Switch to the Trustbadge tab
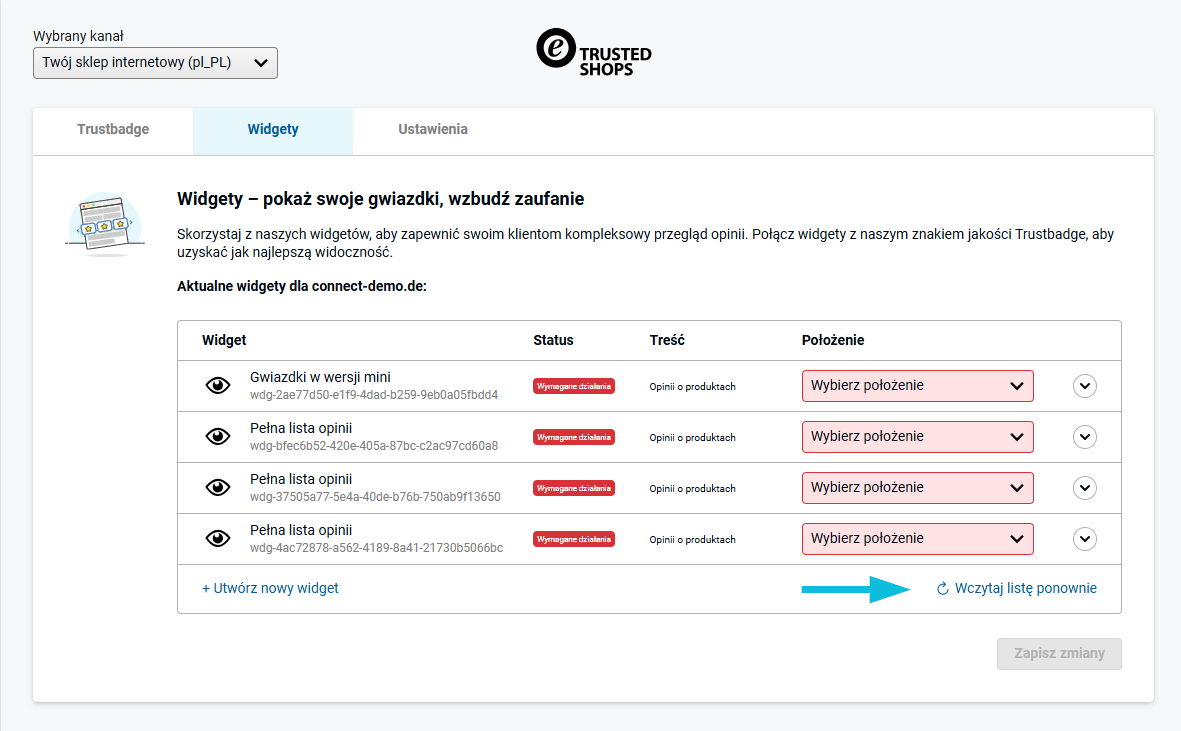Screen dimensions: 1181x731 coord(113,129)
